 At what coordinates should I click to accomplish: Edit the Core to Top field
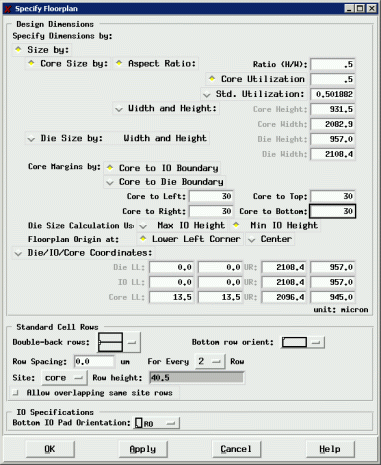333,196
